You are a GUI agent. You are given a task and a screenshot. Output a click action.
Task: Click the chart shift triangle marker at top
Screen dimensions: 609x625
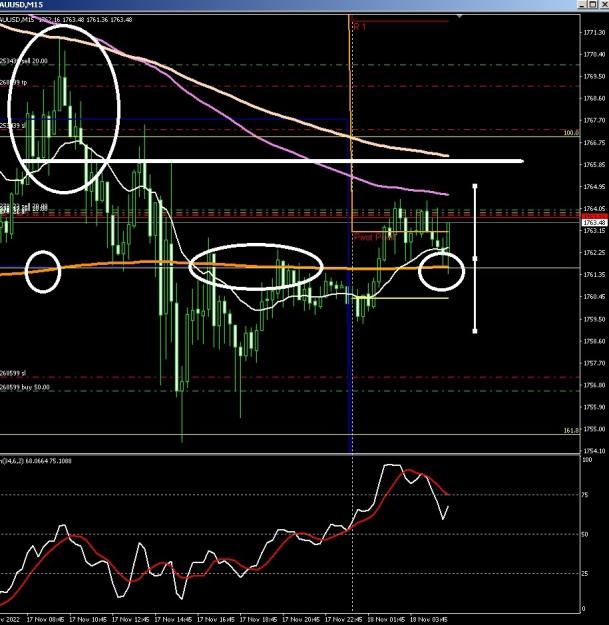(460, 16)
